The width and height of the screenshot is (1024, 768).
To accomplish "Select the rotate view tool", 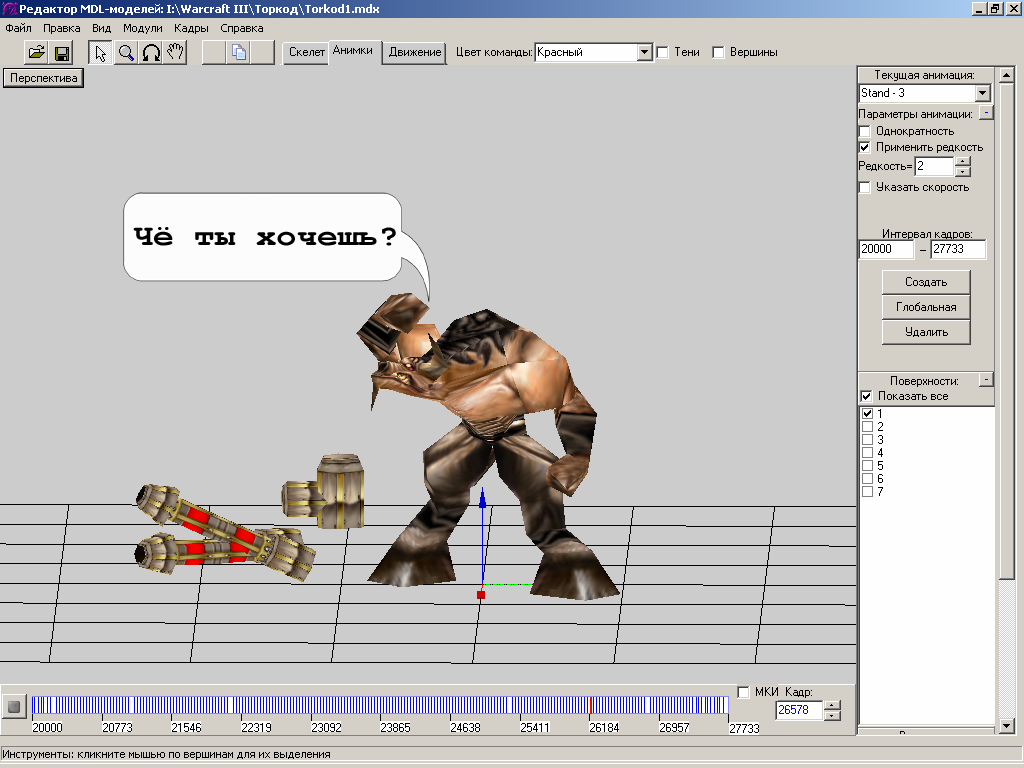I will pos(151,53).
